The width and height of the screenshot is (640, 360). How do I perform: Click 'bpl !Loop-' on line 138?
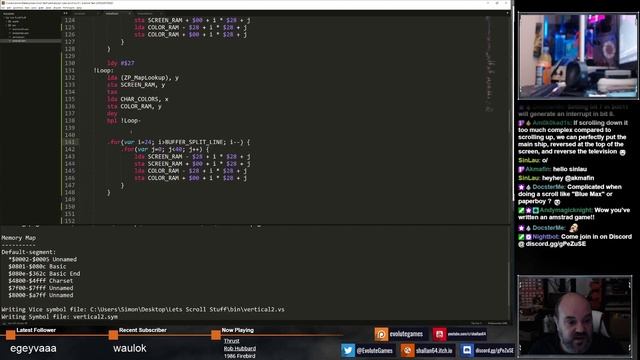[124, 121]
